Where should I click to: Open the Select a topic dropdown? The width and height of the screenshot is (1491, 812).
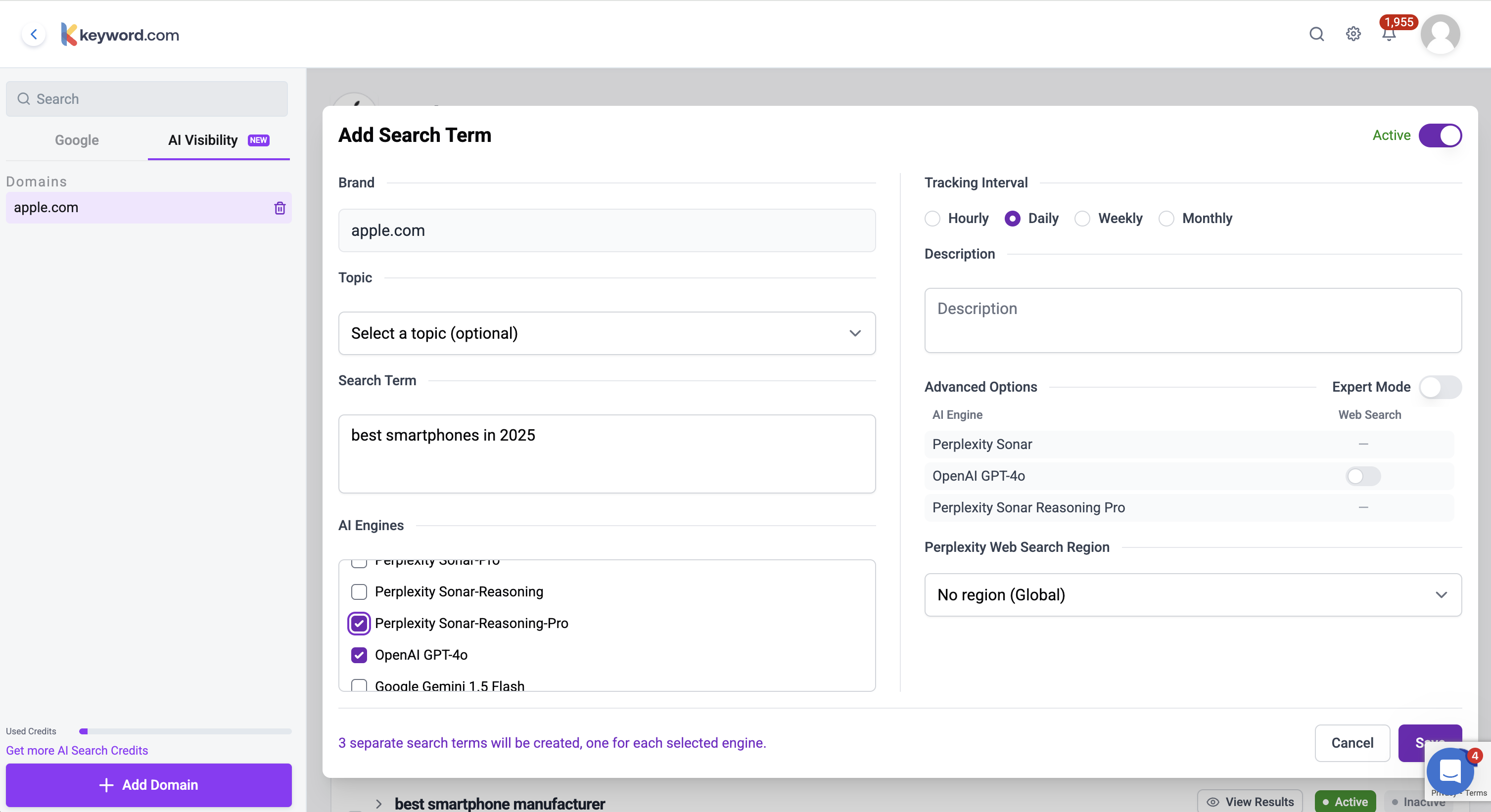click(606, 333)
